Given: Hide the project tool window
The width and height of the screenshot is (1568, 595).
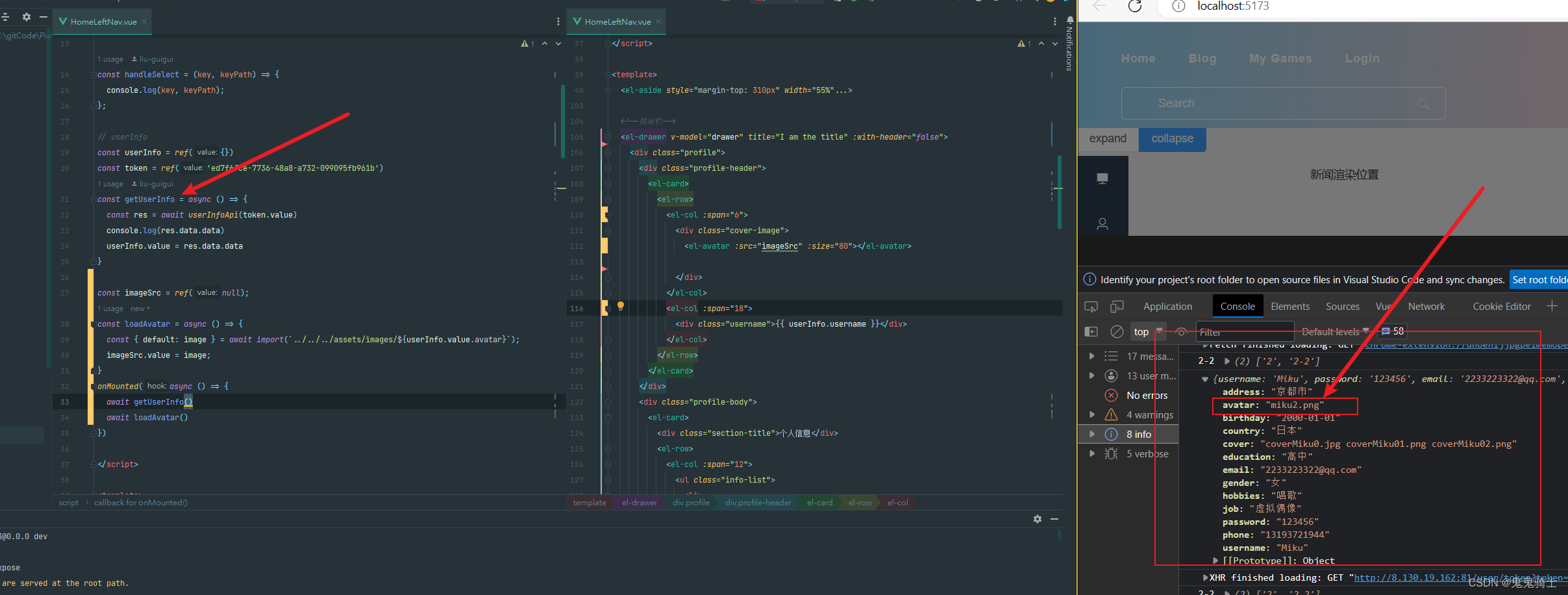Looking at the screenshot, I should pos(44,17).
